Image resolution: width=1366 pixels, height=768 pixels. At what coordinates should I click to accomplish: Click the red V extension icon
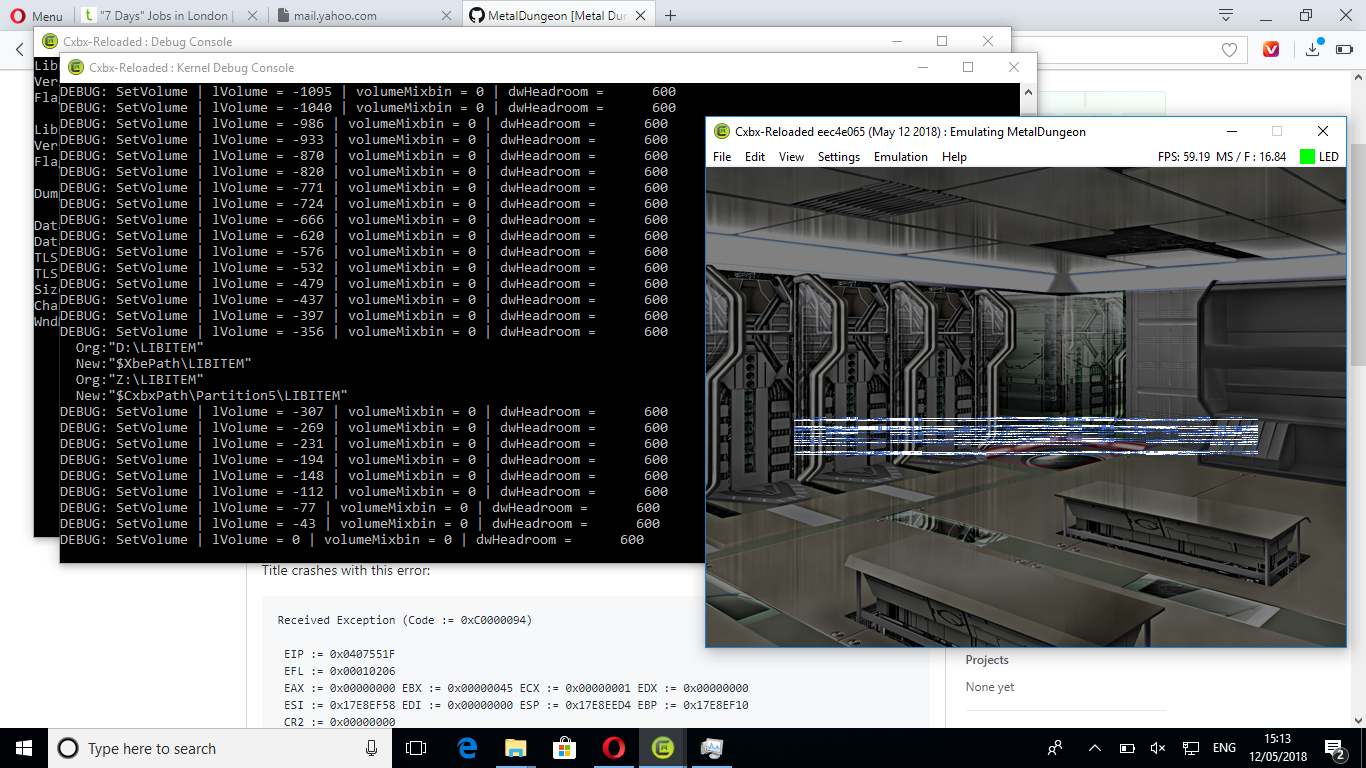point(1271,49)
